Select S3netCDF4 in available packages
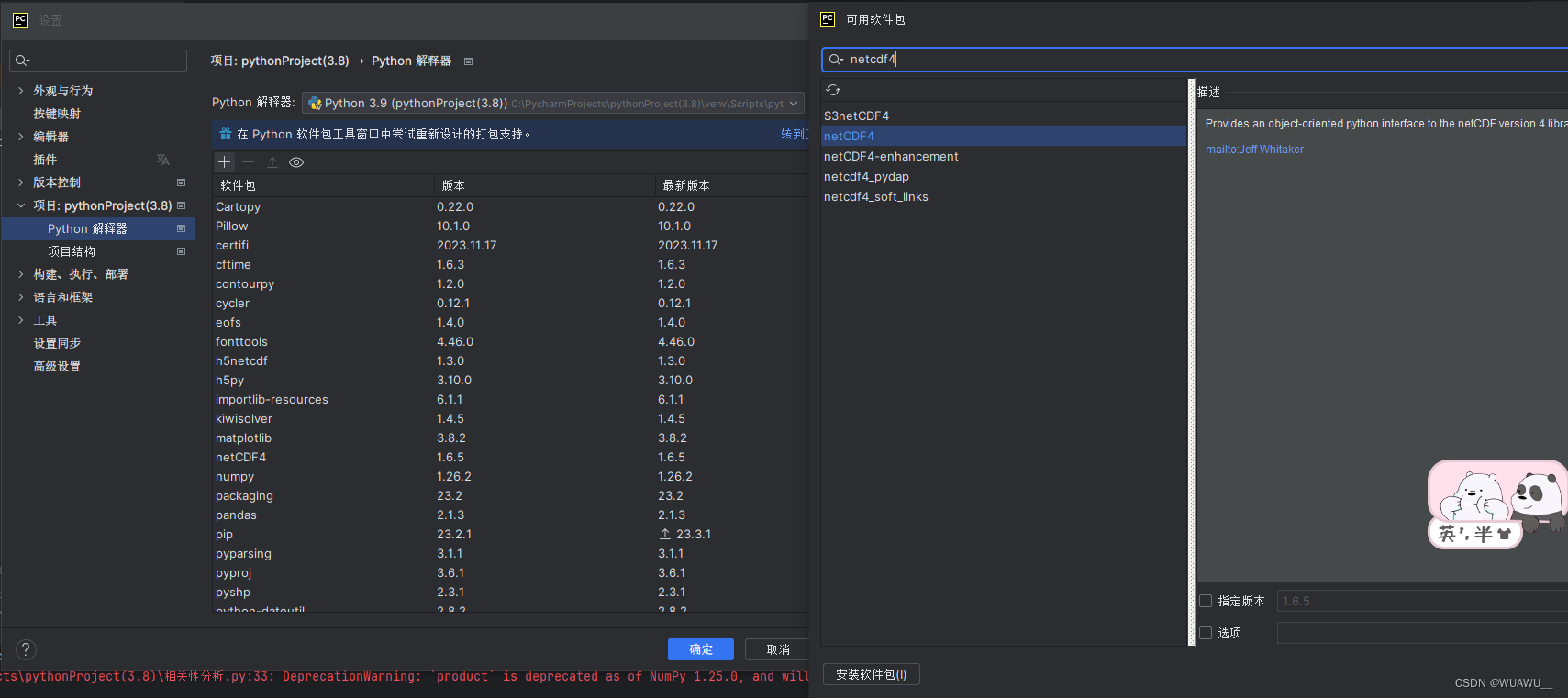The height and width of the screenshot is (698, 1568). click(1004, 116)
